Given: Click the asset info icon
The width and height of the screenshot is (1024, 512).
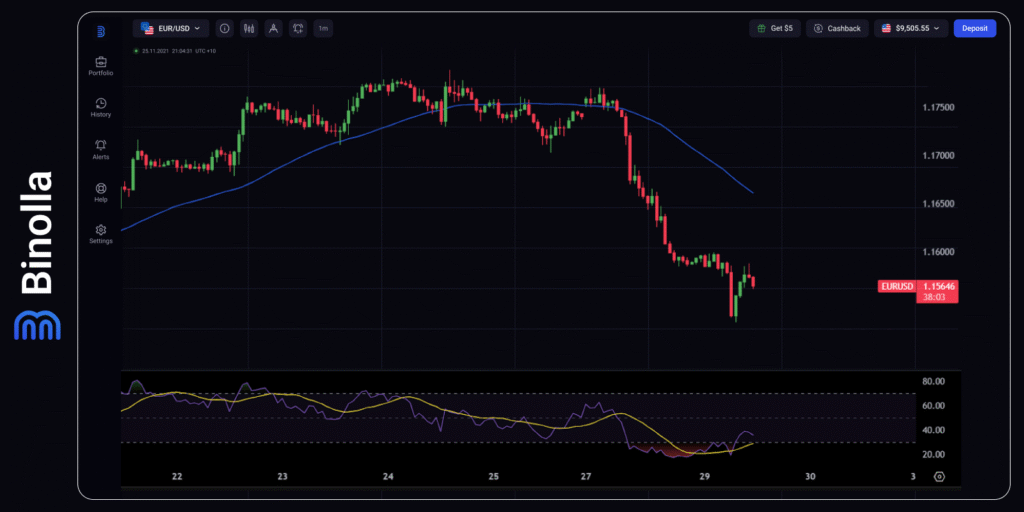Looking at the screenshot, I should (x=223, y=29).
